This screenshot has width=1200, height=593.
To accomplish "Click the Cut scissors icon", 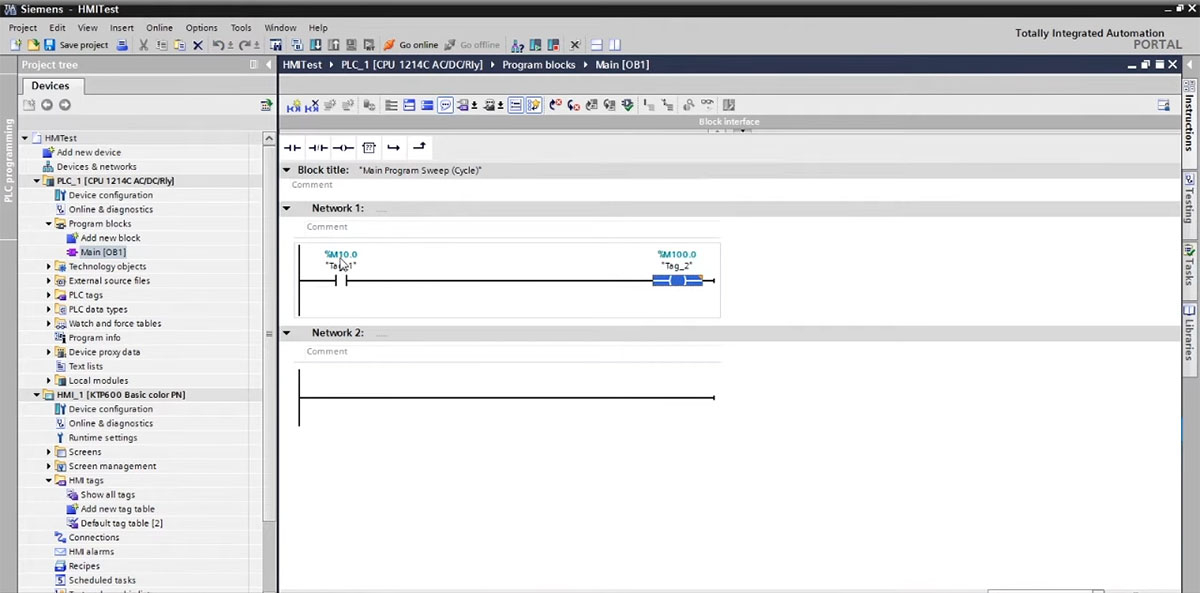I will (144, 45).
